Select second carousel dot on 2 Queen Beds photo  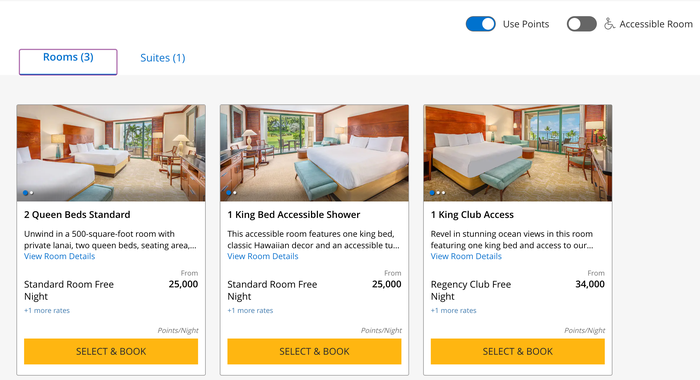coord(32,193)
